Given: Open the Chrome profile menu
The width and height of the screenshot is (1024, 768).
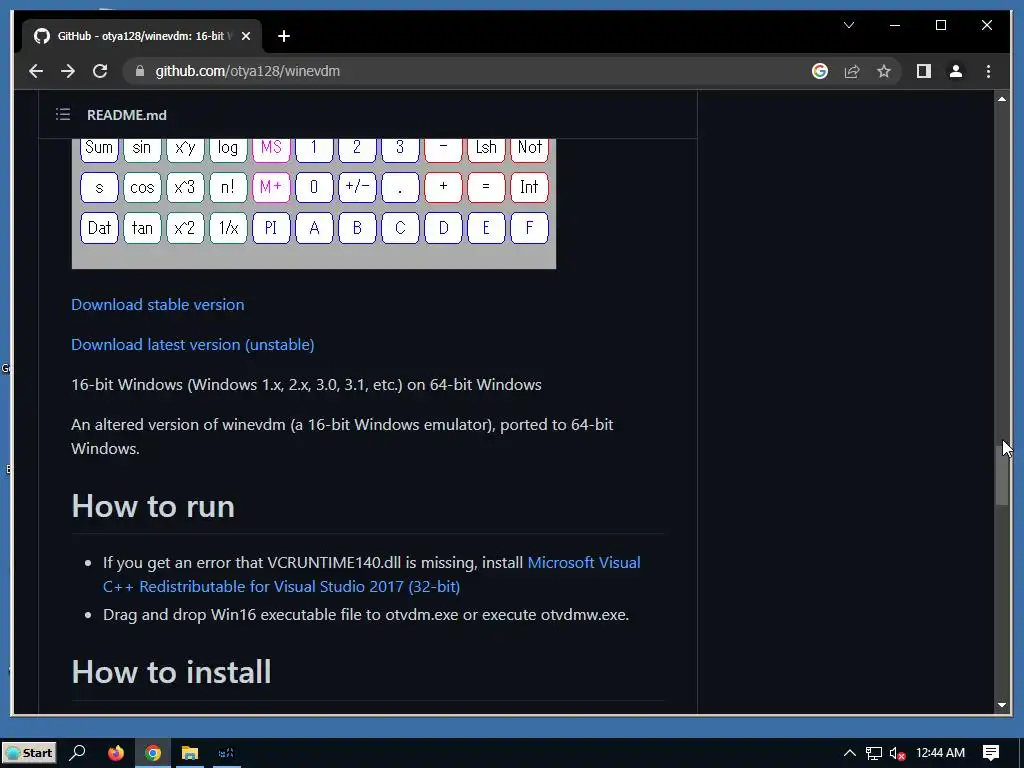Looking at the screenshot, I should click(x=955, y=71).
